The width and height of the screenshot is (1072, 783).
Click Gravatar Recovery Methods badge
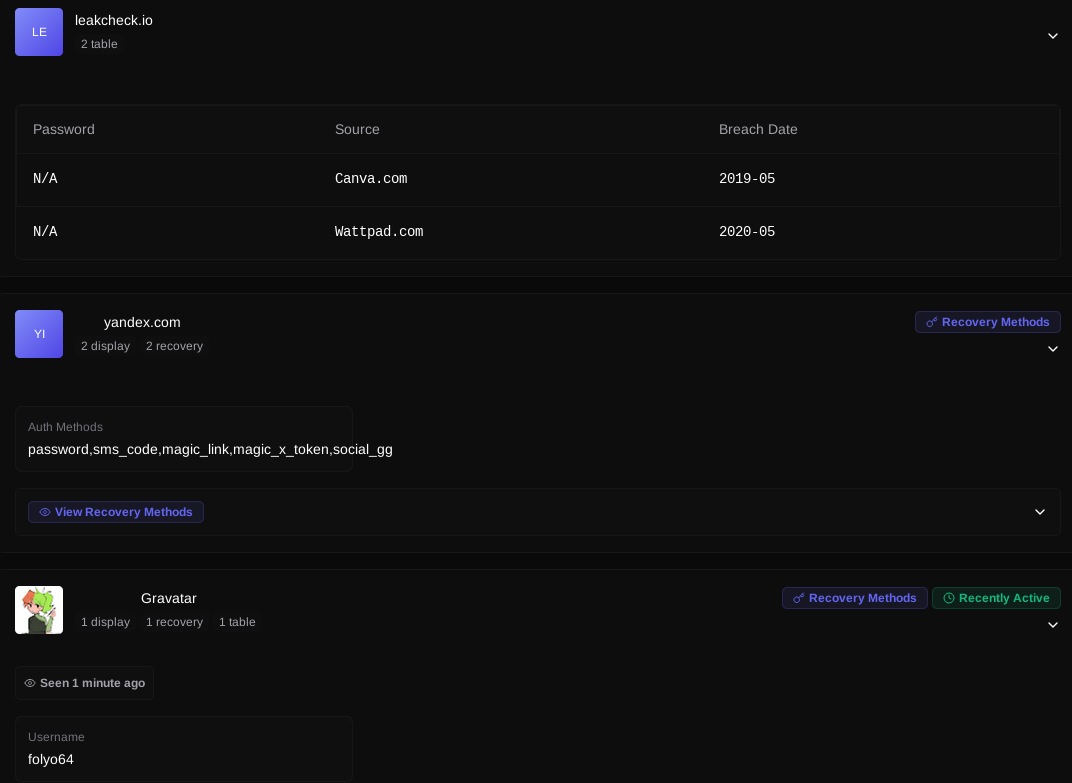click(855, 598)
